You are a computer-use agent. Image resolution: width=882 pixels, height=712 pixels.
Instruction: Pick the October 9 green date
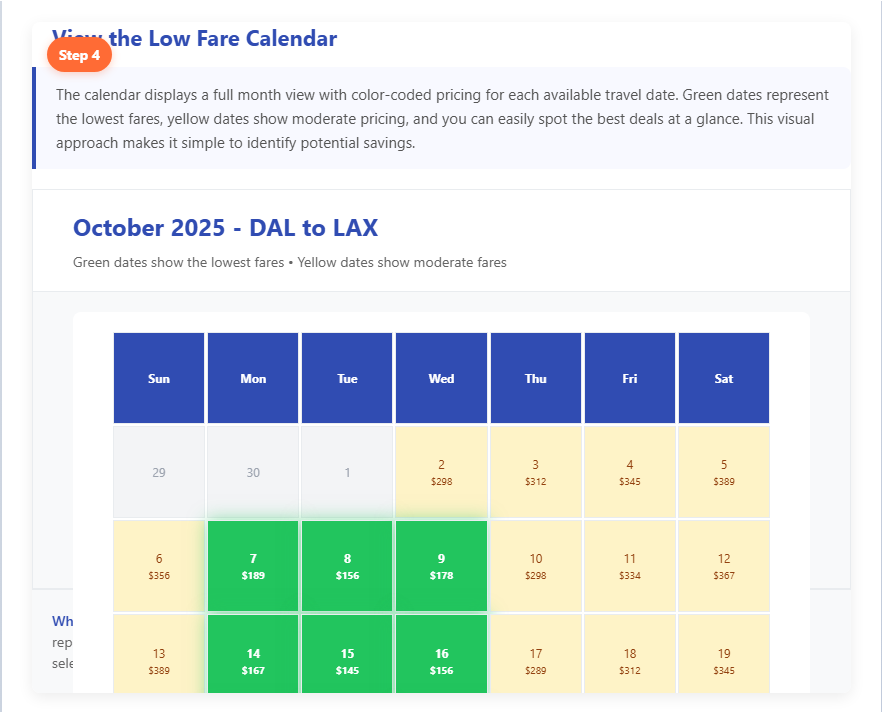click(x=441, y=566)
